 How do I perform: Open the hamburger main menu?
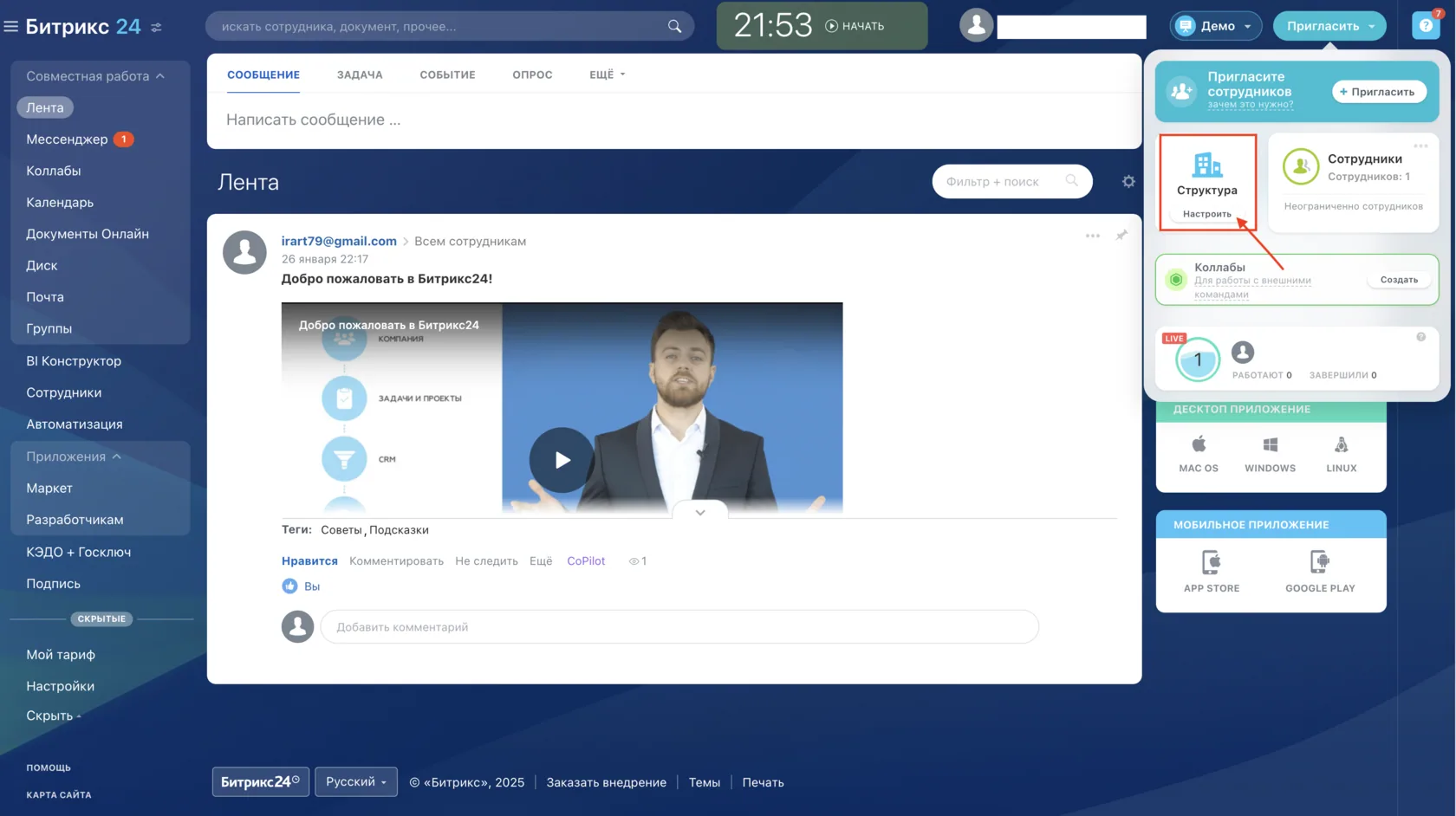(x=10, y=27)
